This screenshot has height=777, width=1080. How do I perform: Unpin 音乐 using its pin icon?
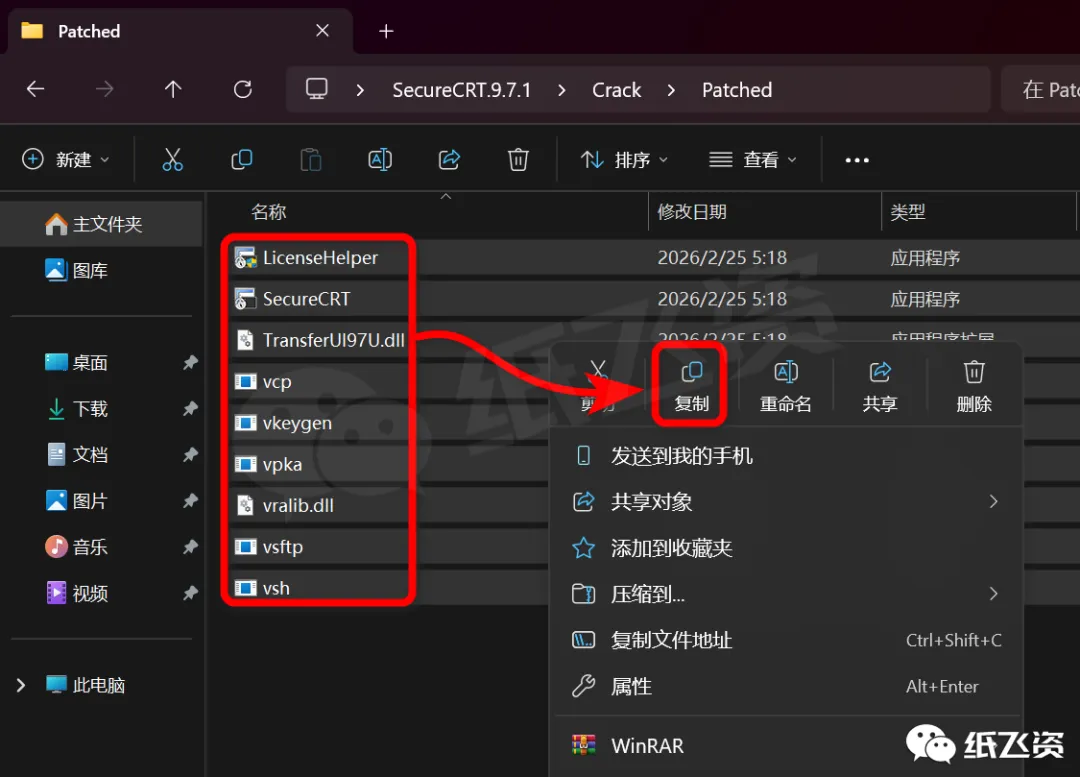point(190,547)
